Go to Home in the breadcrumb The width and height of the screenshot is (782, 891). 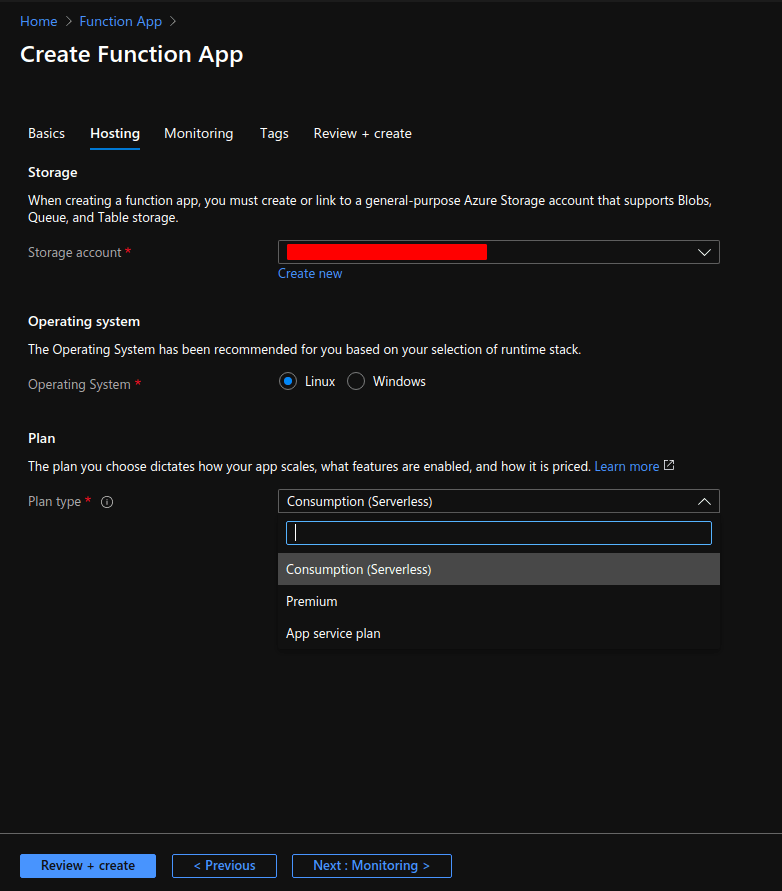pyautogui.click(x=39, y=21)
